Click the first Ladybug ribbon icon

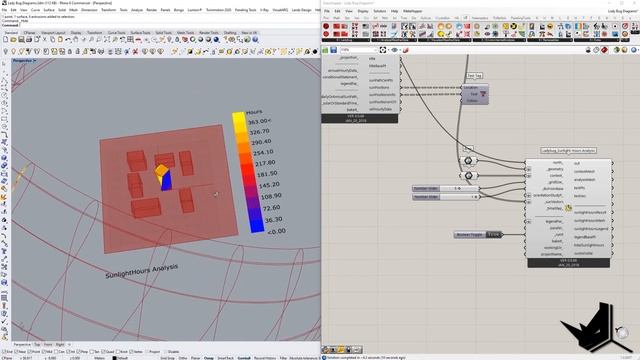(326, 26)
